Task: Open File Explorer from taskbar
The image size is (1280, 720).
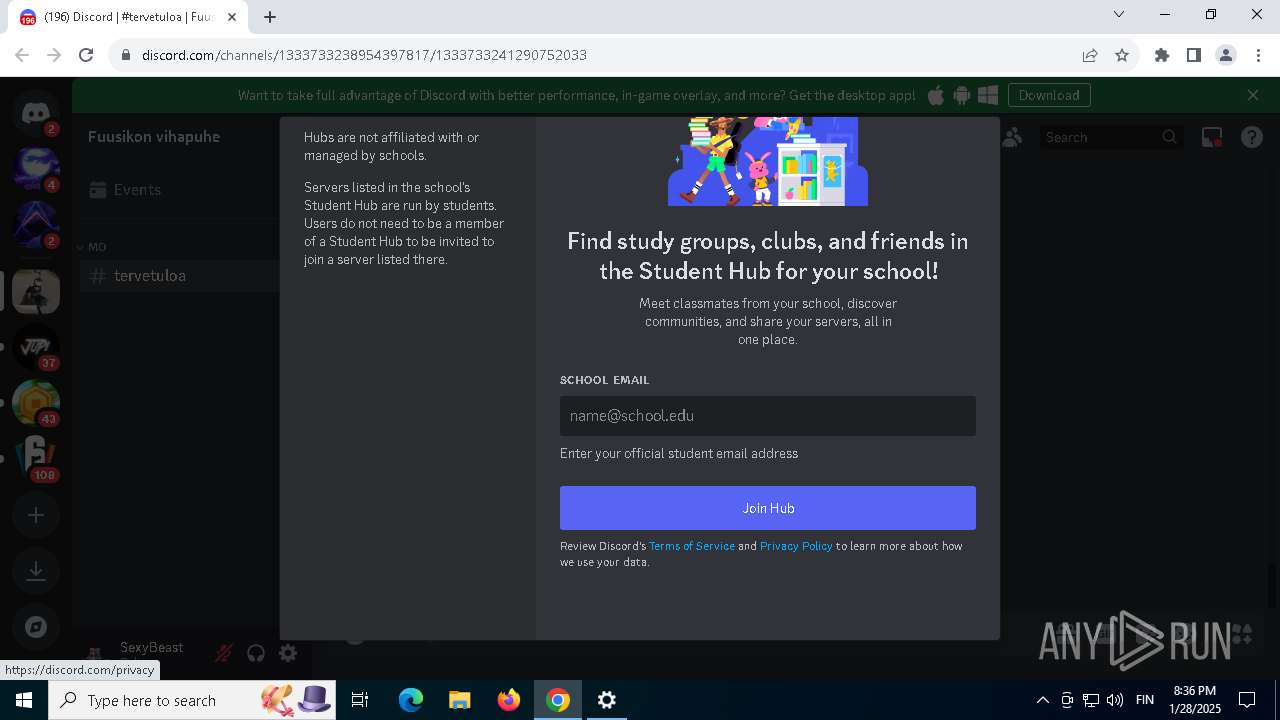Action: coord(459,700)
